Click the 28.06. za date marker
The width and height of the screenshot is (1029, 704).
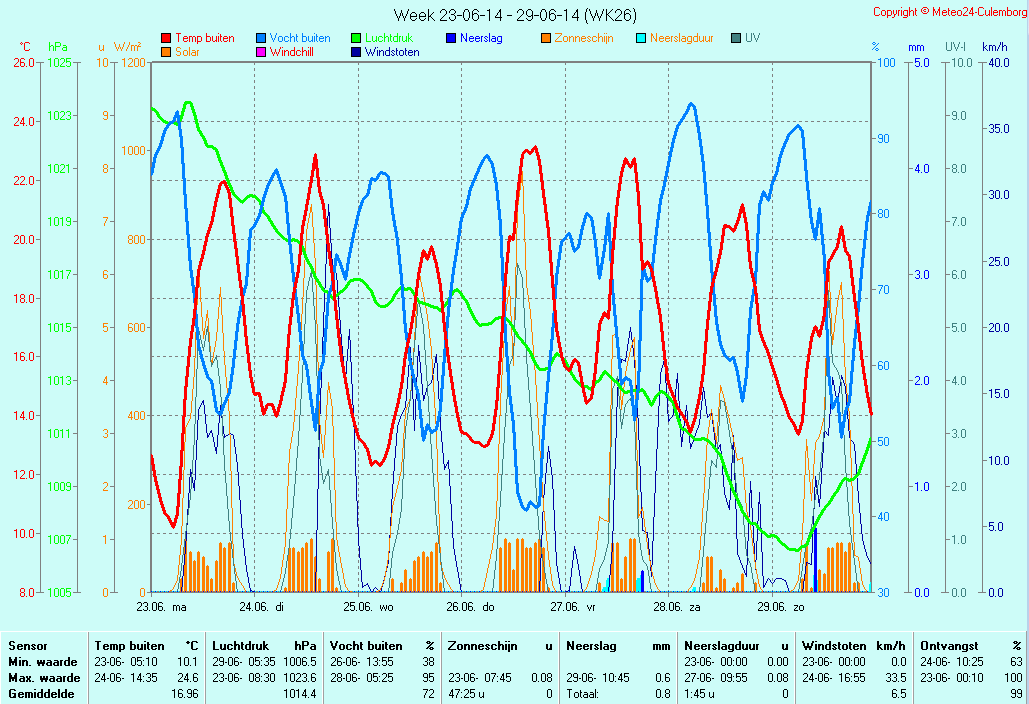tap(677, 606)
